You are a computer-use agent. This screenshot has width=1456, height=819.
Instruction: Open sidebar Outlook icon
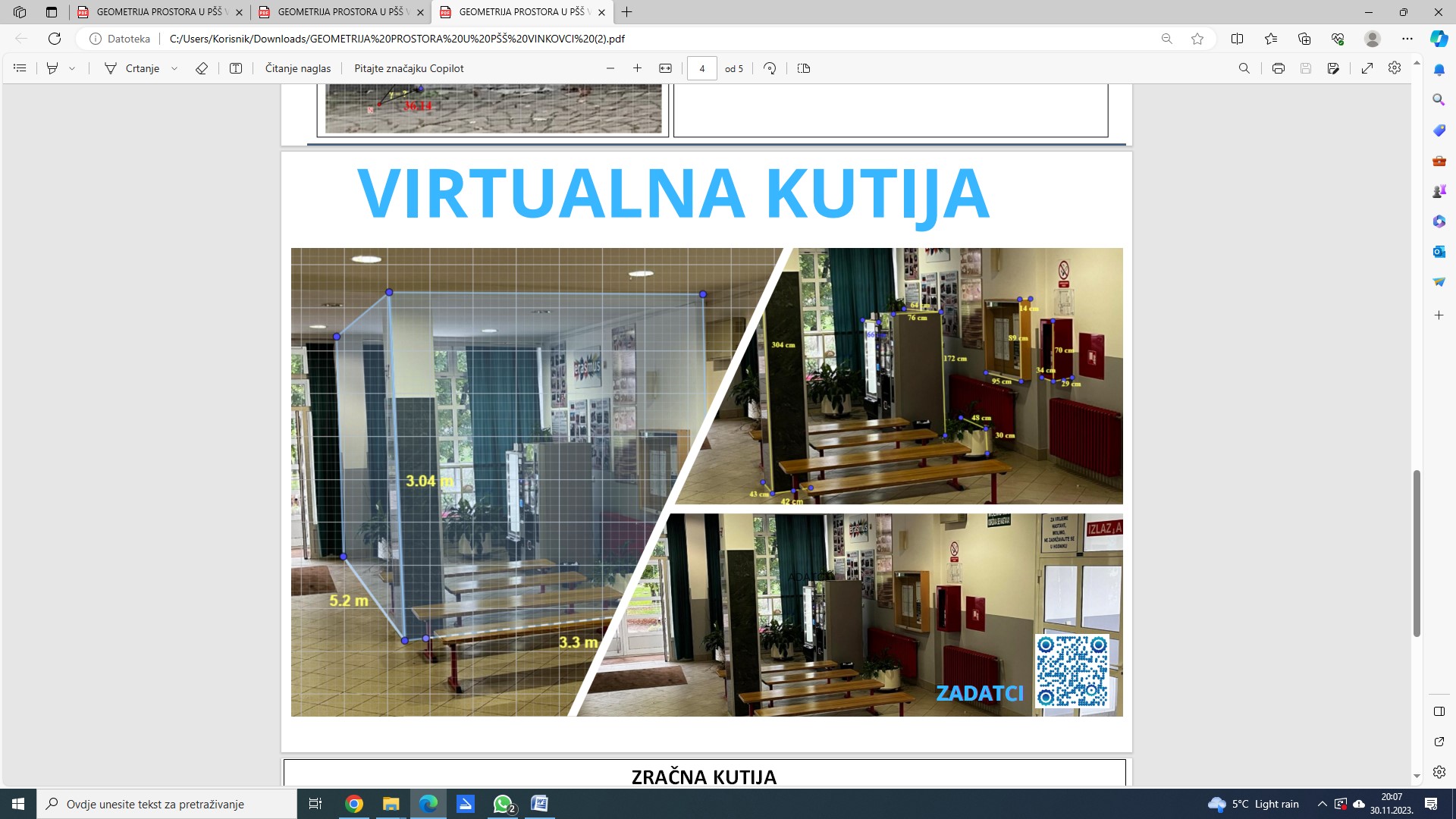(x=1439, y=252)
